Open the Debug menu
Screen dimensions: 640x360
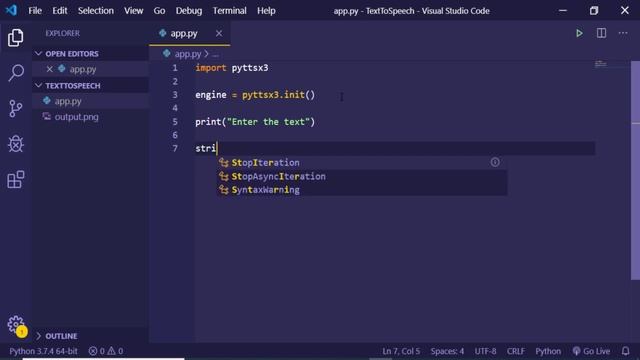coord(189,11)
